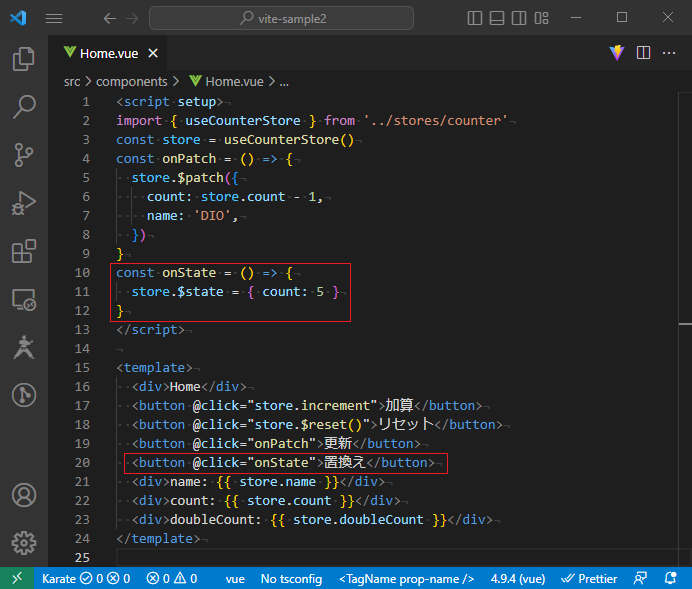Screen dimensions: 692x589
Task: Click the opening <template> tag
Action: [x=154, y=368]
